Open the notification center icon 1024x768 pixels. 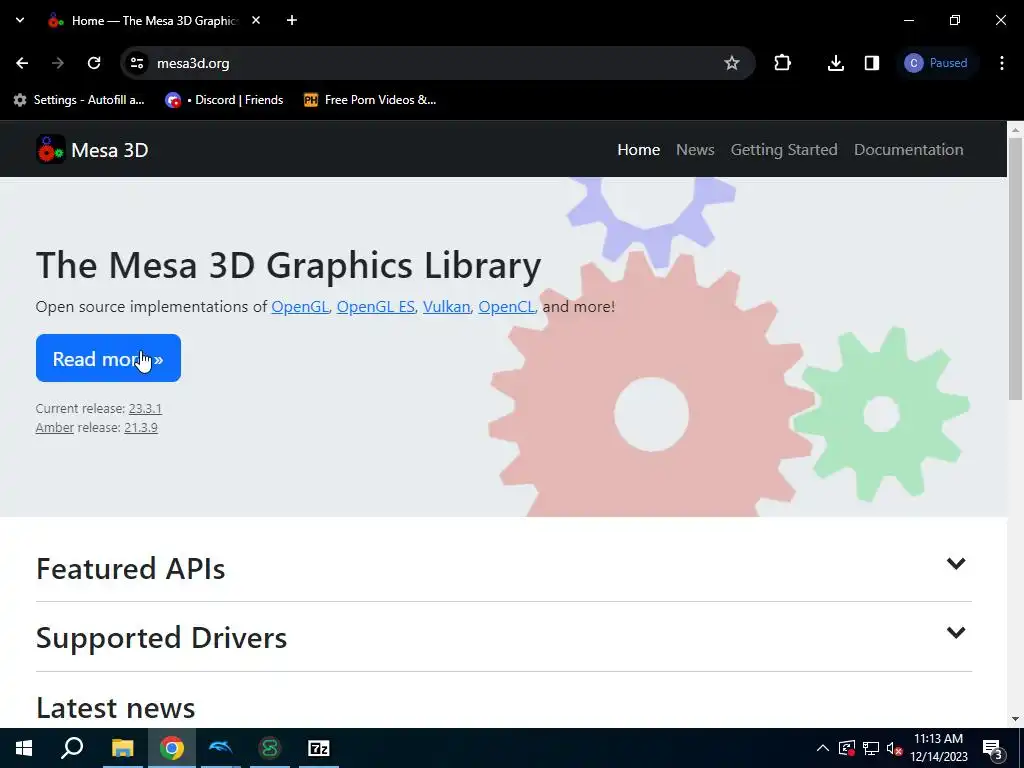tap(992, 749)
